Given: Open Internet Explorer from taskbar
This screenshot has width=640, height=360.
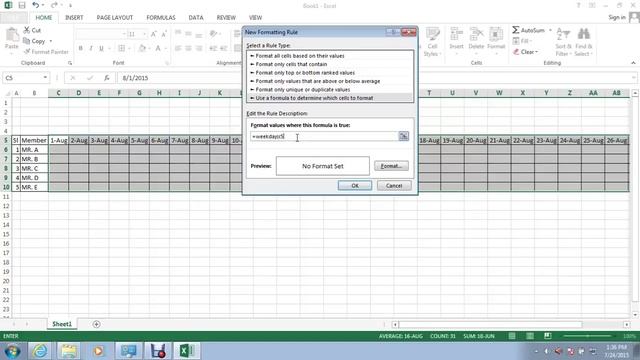Looking at the screenshot, I should point(40,351).
